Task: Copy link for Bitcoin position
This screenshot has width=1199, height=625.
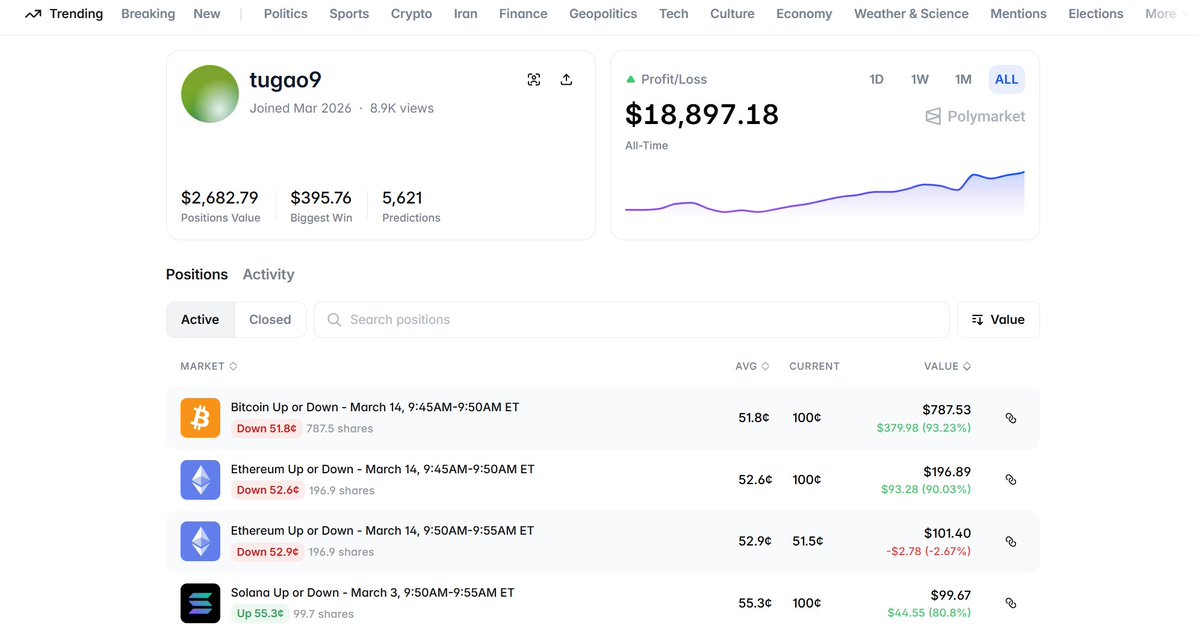Action: pyautogui.click(x=1011, y=418)
